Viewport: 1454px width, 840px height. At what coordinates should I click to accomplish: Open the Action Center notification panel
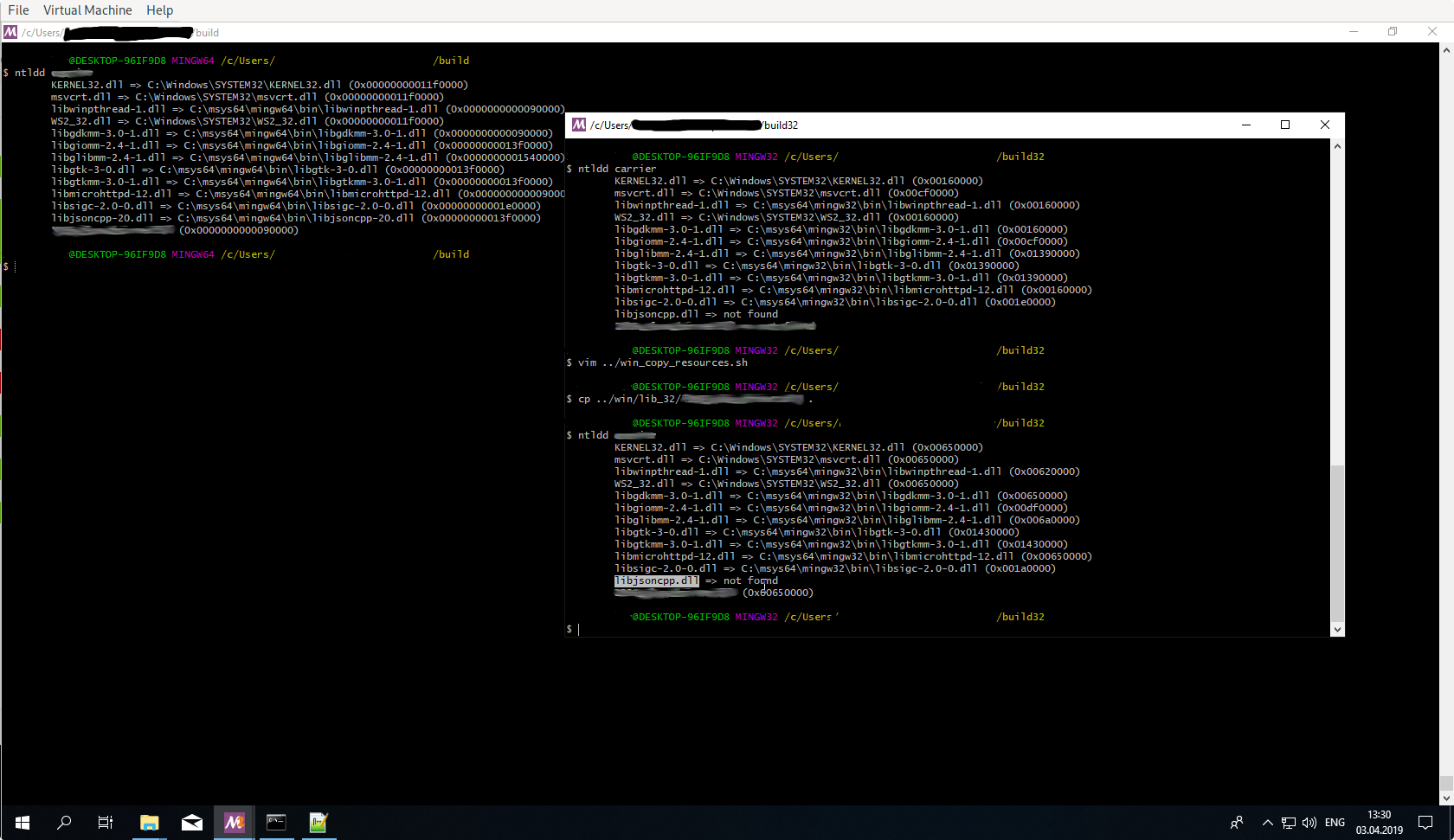click(x=1426, y=823)
